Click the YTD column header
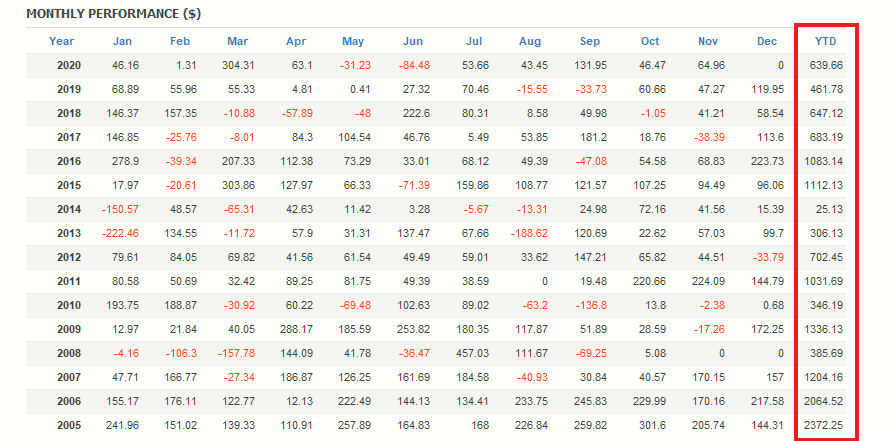Viewport: 889px width, 441px height. (827, 41)
